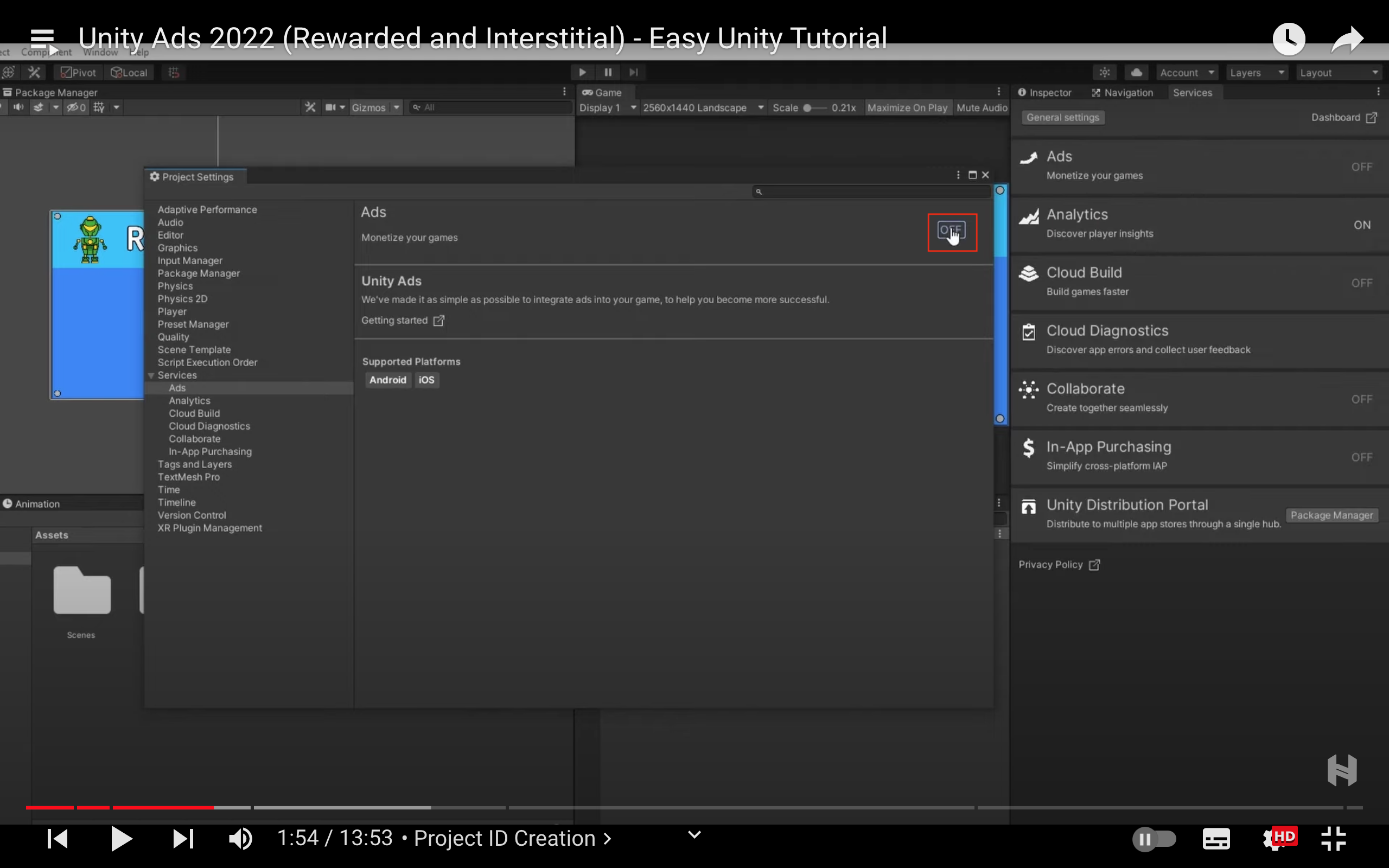This screenshot has width=1389, height=868.
Task: Click the Share arrow icon
Action: click(1347, 40)
